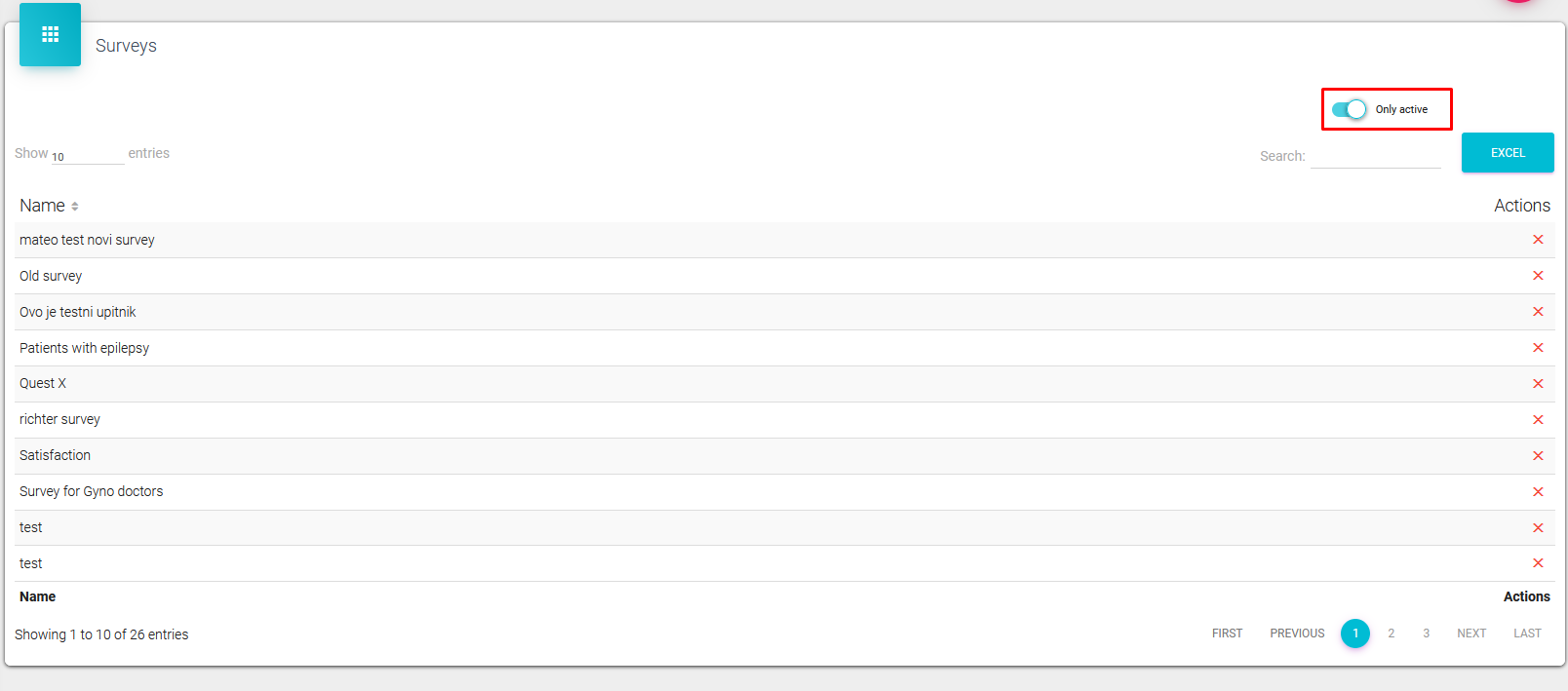Remove the 'Patients with epilepsy' survey
1568x691 pixels.
click(x=1538, y=348)
